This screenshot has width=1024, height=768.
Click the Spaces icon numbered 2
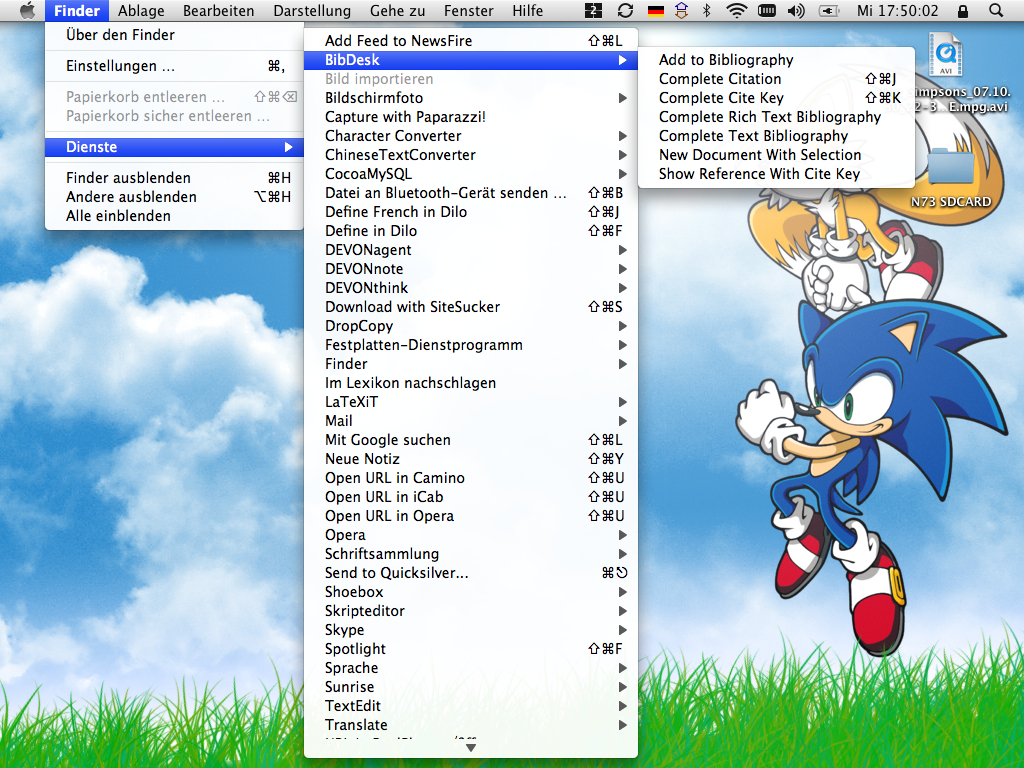pyautogui.click(x=593, y=10)
